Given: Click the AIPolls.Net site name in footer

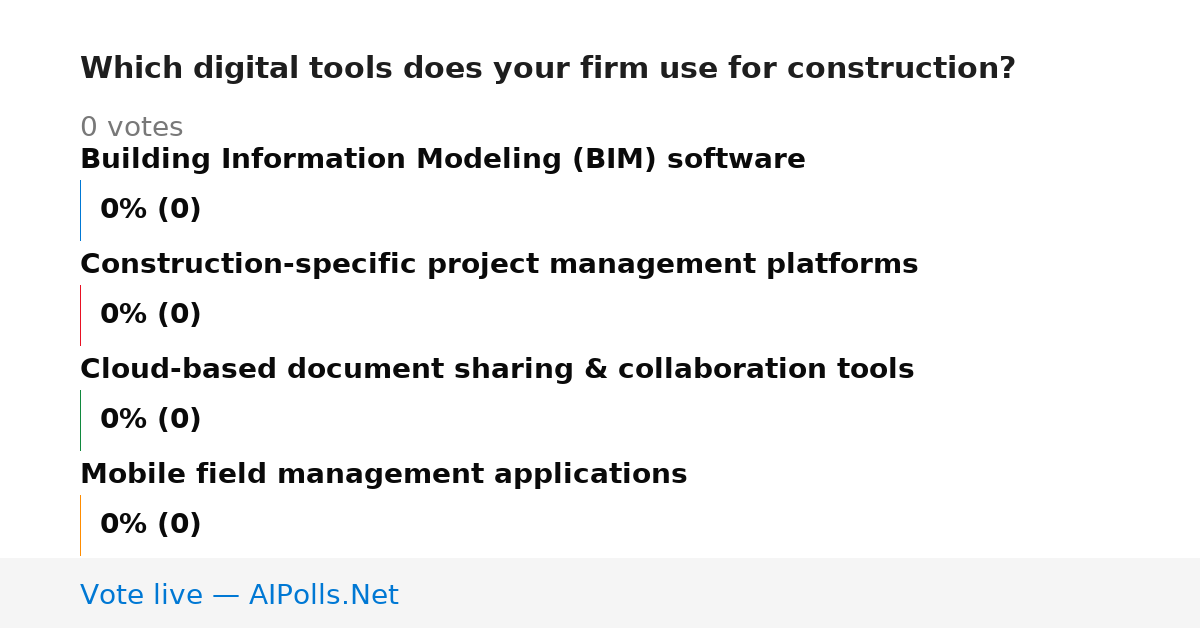Looking at the screenshot, I should point(323,596).
